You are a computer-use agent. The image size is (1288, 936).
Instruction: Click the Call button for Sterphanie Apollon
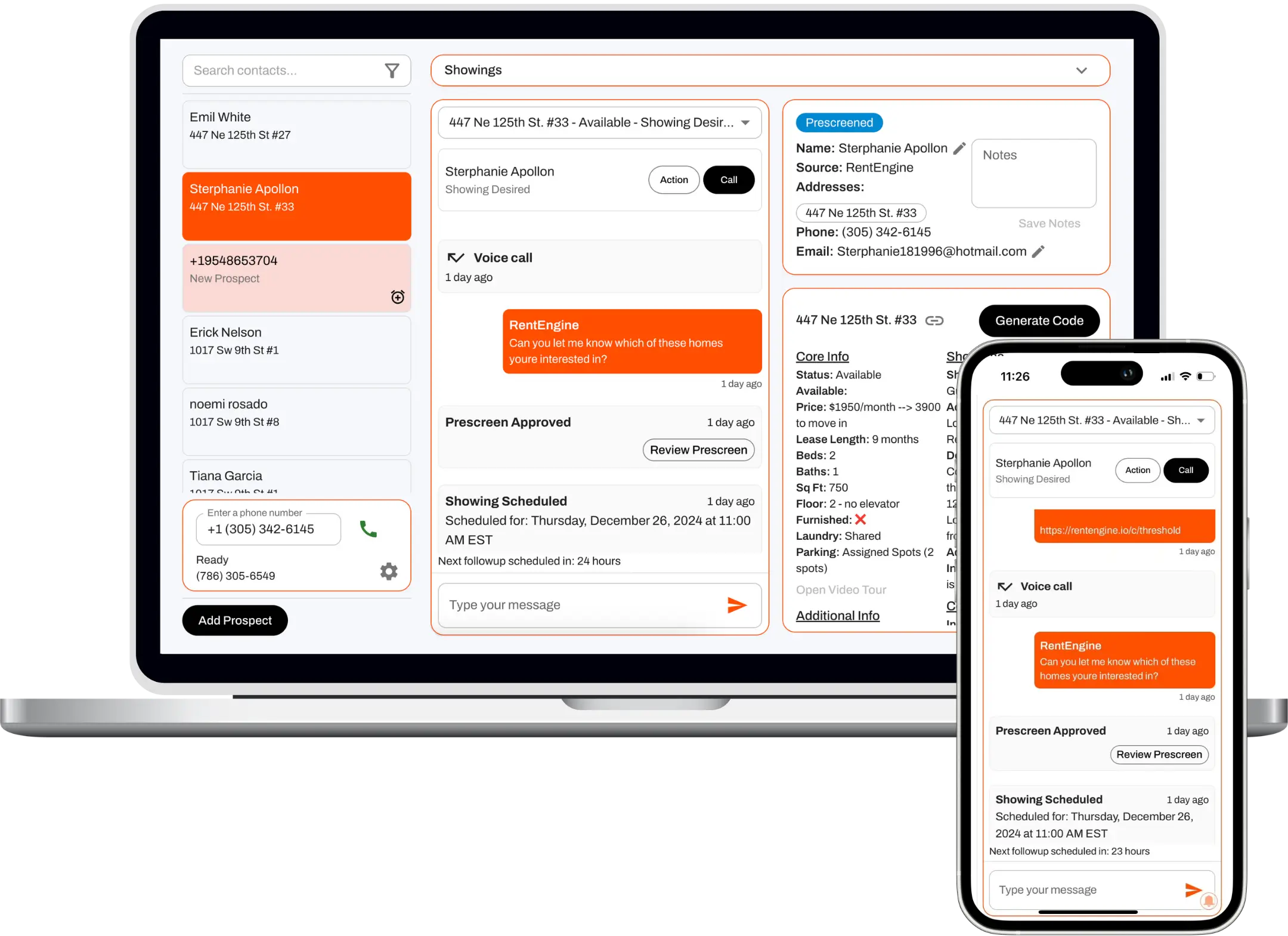(x=729, y=179)
